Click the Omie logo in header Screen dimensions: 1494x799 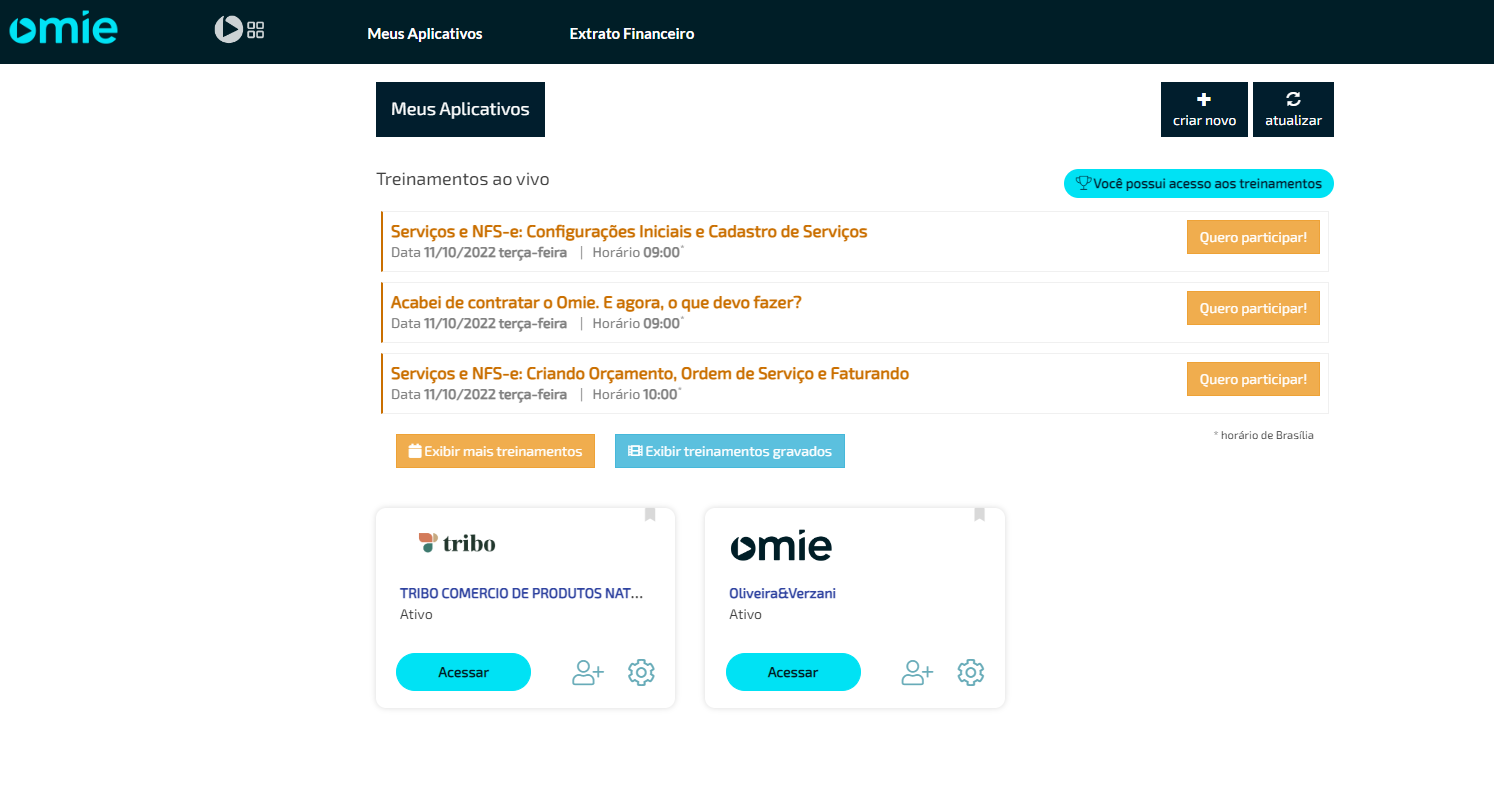click(63, 30)
